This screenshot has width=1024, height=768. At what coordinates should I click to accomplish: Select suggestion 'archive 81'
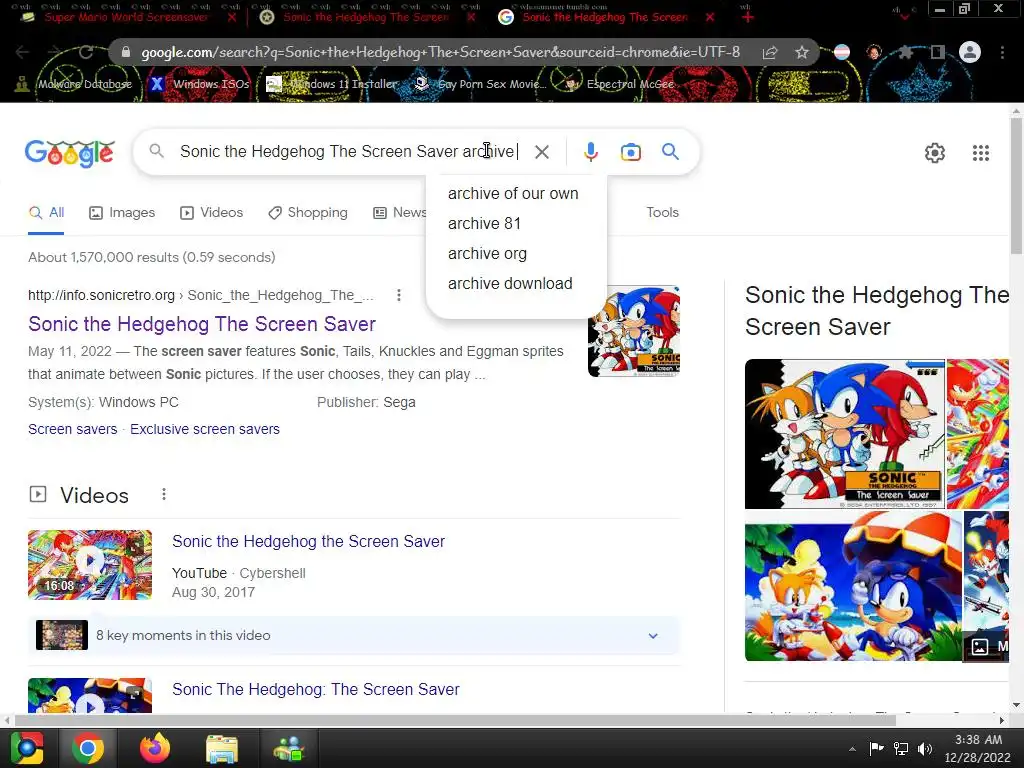(x=485, y=223)
